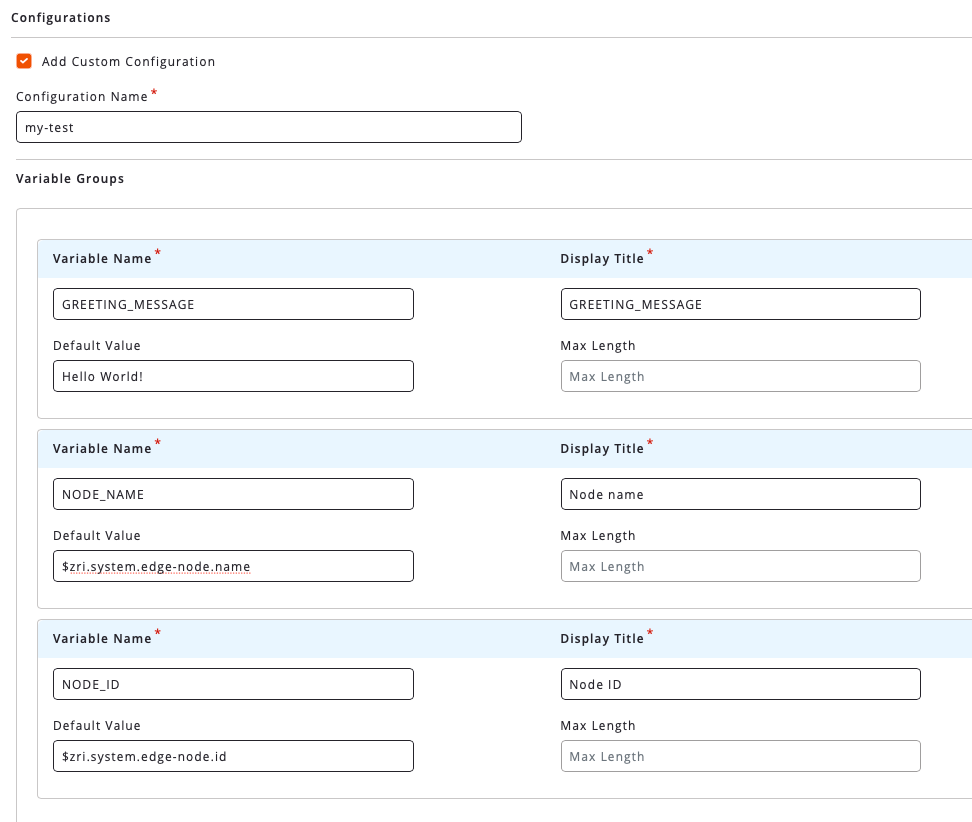
Task: Click the NODE_NAME variable name field
Action: point(233,494)
